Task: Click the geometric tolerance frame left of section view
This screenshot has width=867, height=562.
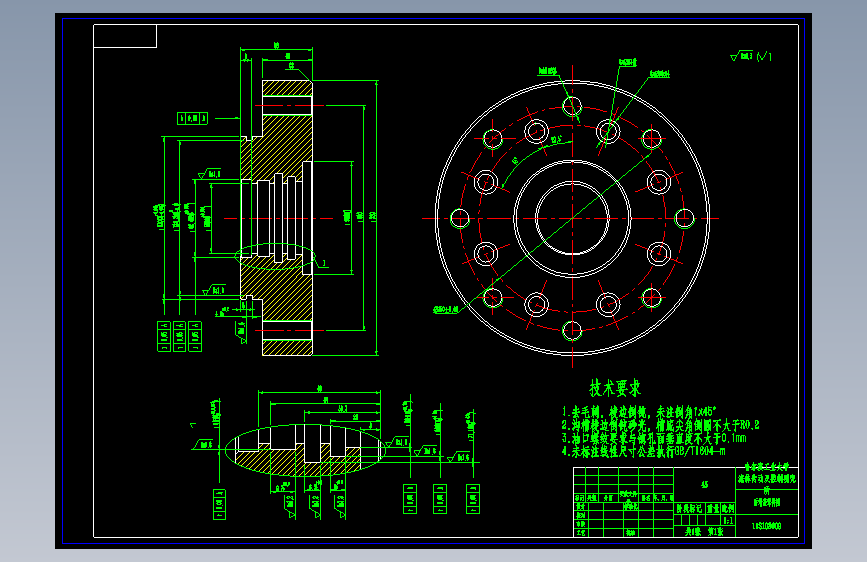Action: pyautogui.click(x=192, y=118)
